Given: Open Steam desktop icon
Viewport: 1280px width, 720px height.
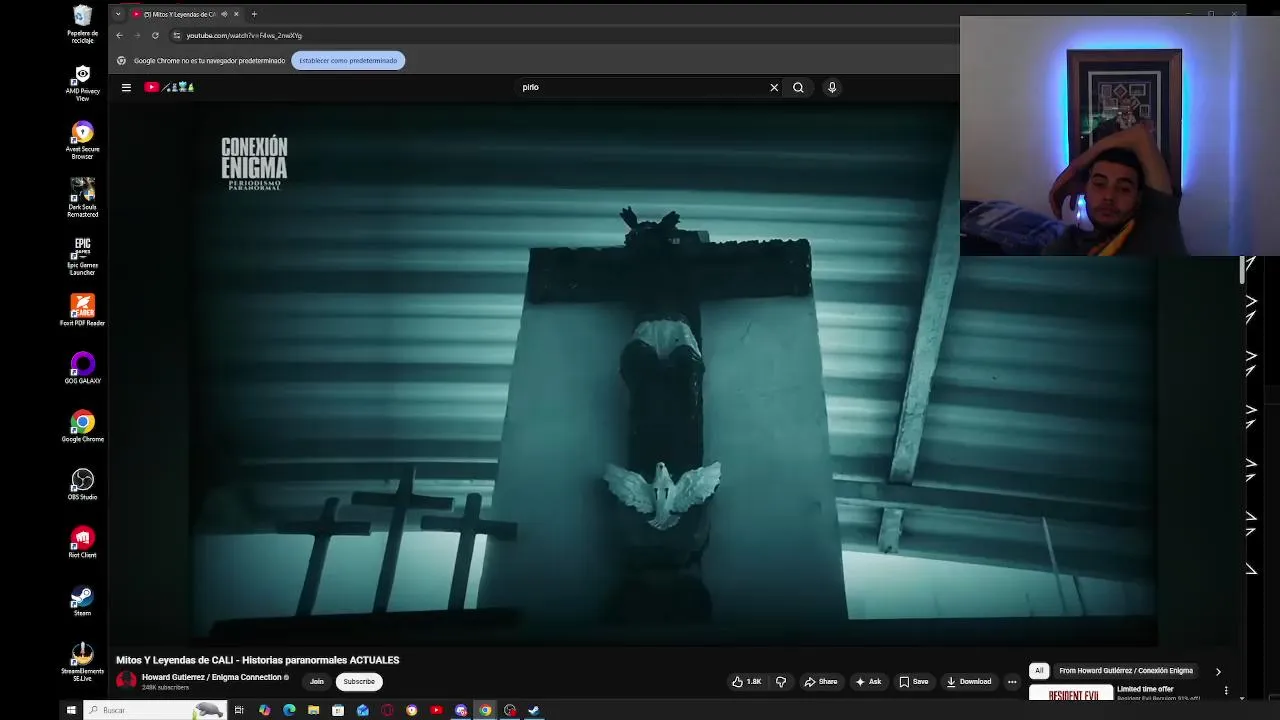Looking at the screenshot, I should 82,600.
